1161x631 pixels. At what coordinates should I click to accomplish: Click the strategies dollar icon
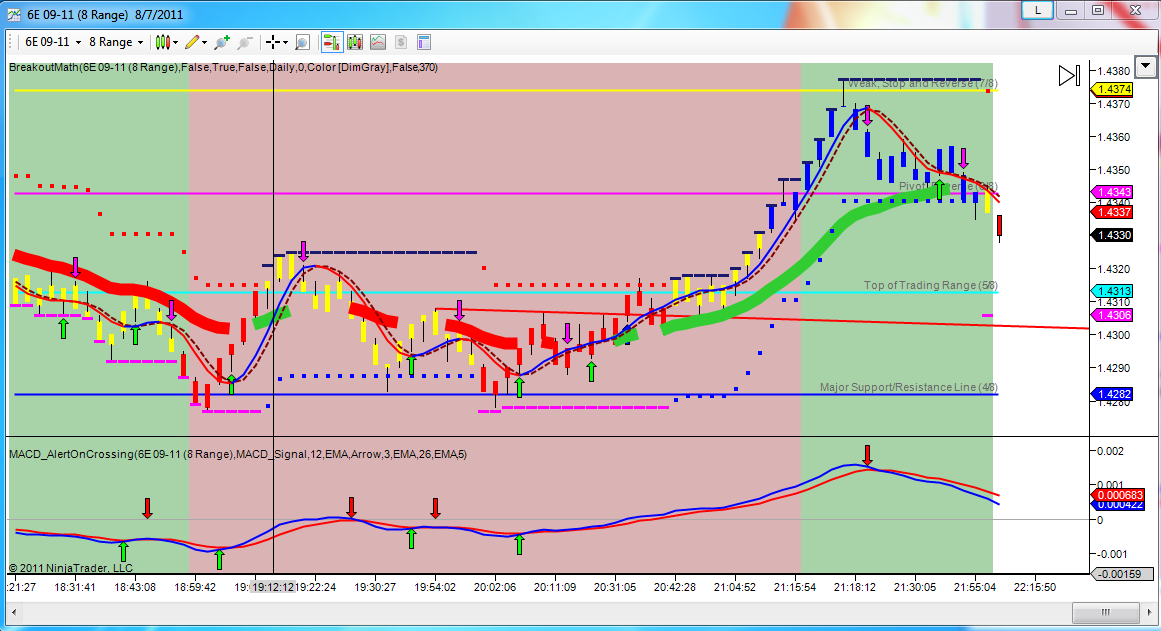tap(401, 42)
